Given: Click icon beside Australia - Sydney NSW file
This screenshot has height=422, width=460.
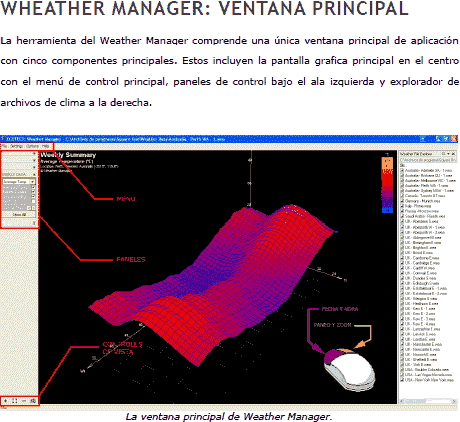Looking at the screenshot, I should (402, 191).
